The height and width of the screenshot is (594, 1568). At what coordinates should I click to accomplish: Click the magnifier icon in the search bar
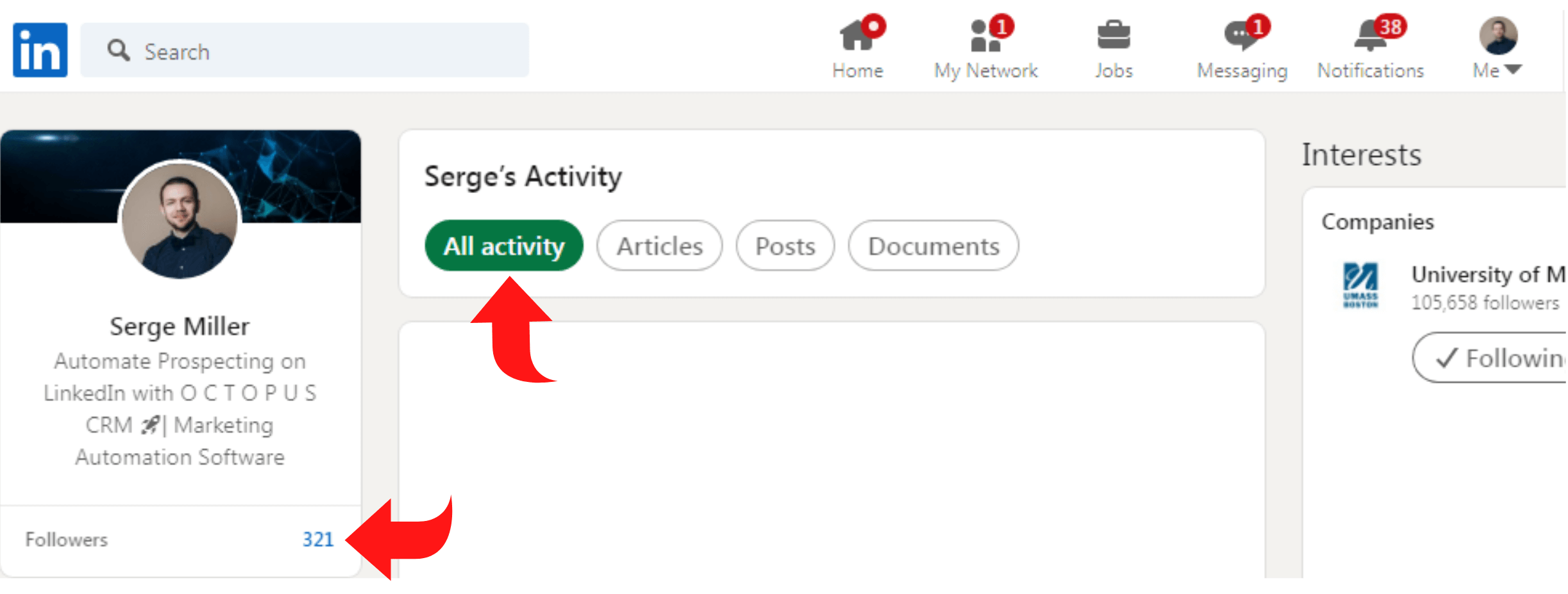click(118, 50)
